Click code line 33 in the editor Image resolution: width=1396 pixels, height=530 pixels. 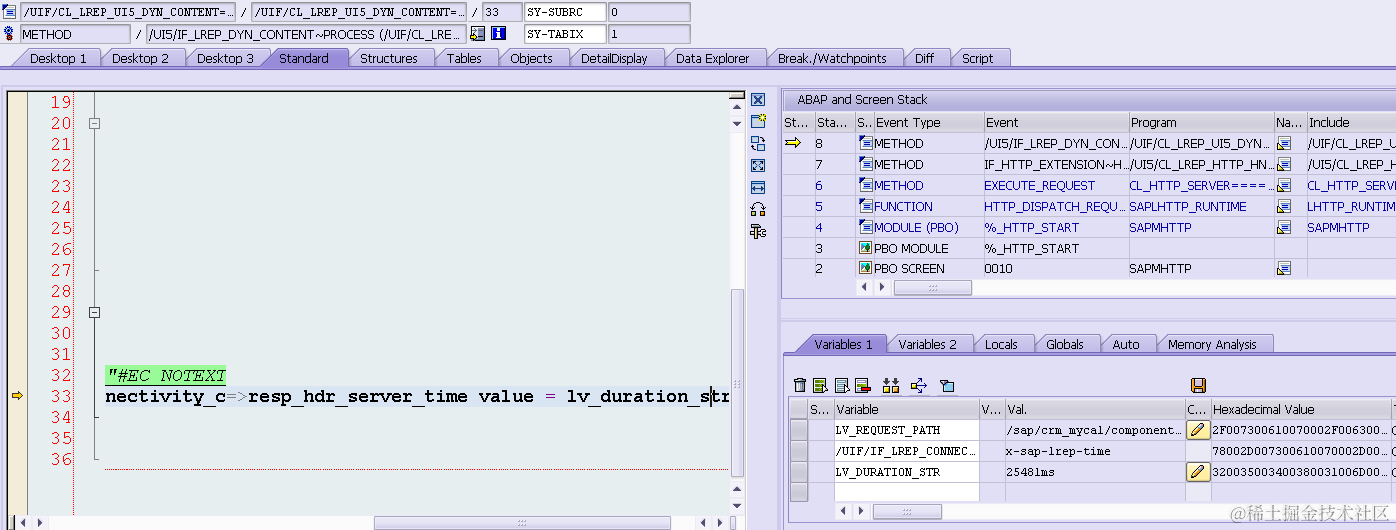(418, 396)
